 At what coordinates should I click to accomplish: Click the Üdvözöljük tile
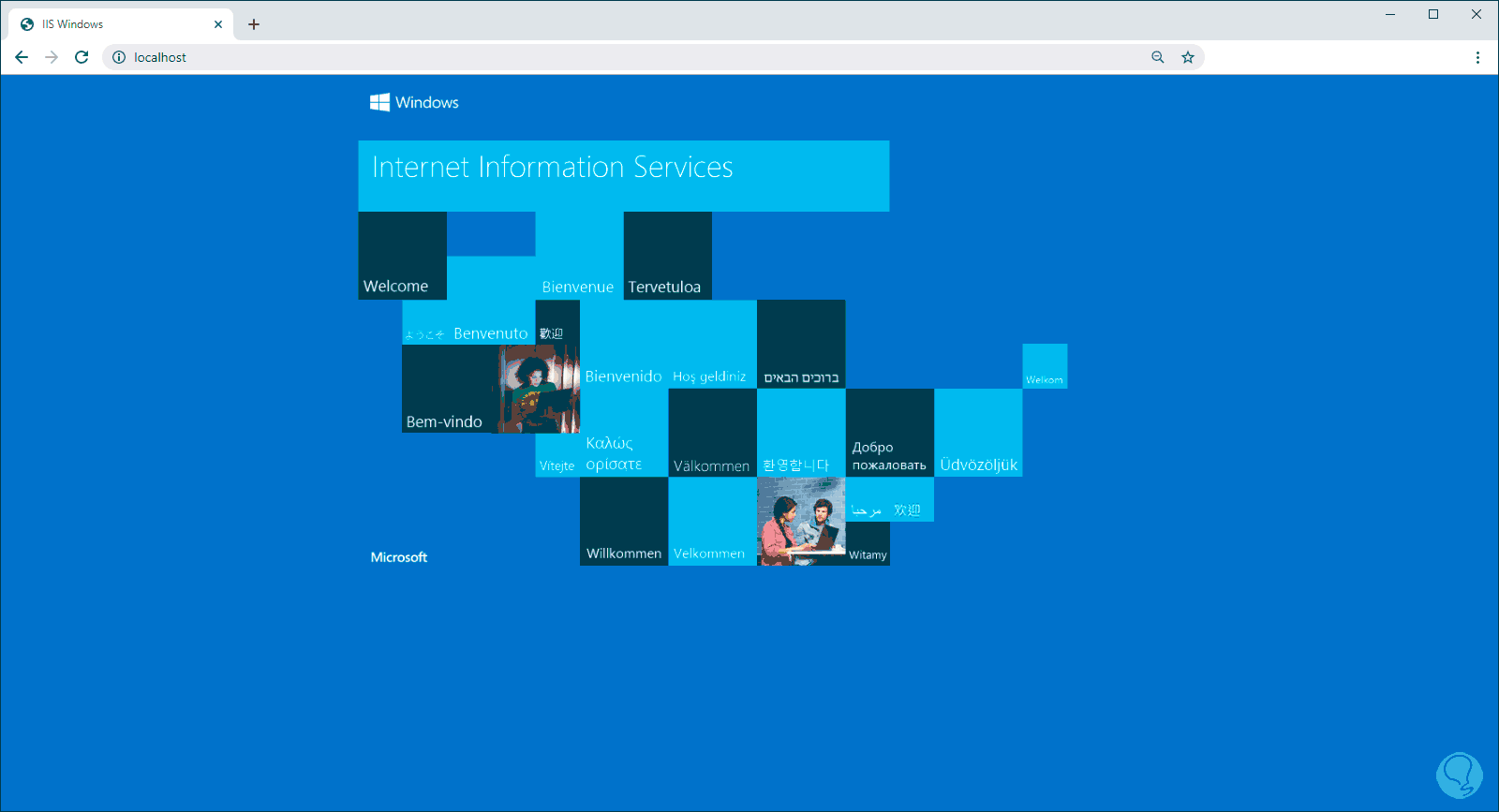(978, 433)
